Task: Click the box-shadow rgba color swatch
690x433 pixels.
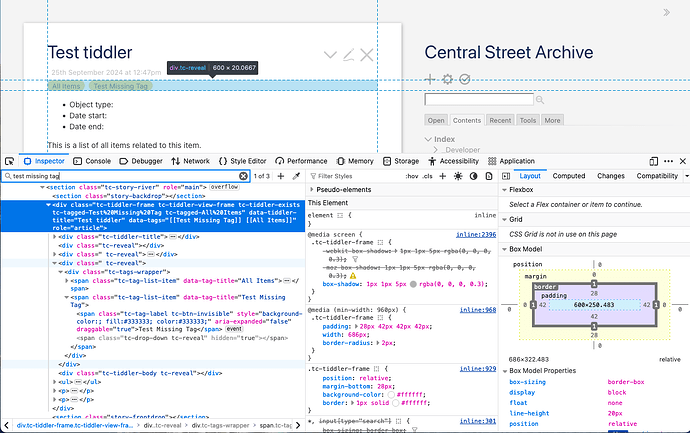Action: (x=413, y=284)
